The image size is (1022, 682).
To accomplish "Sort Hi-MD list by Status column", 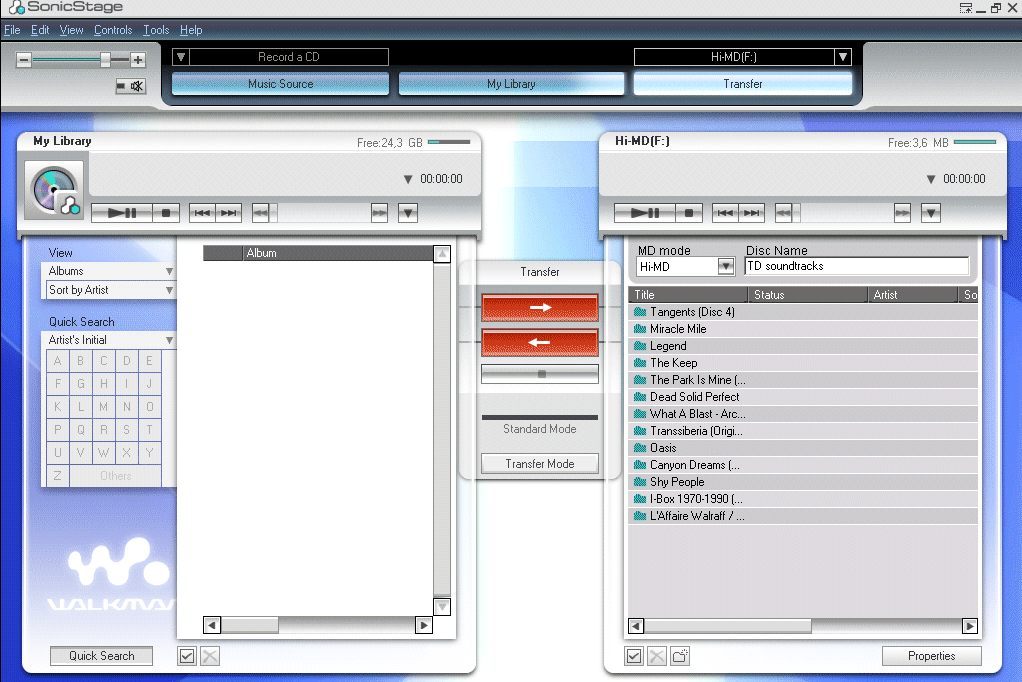I will 808,295.
